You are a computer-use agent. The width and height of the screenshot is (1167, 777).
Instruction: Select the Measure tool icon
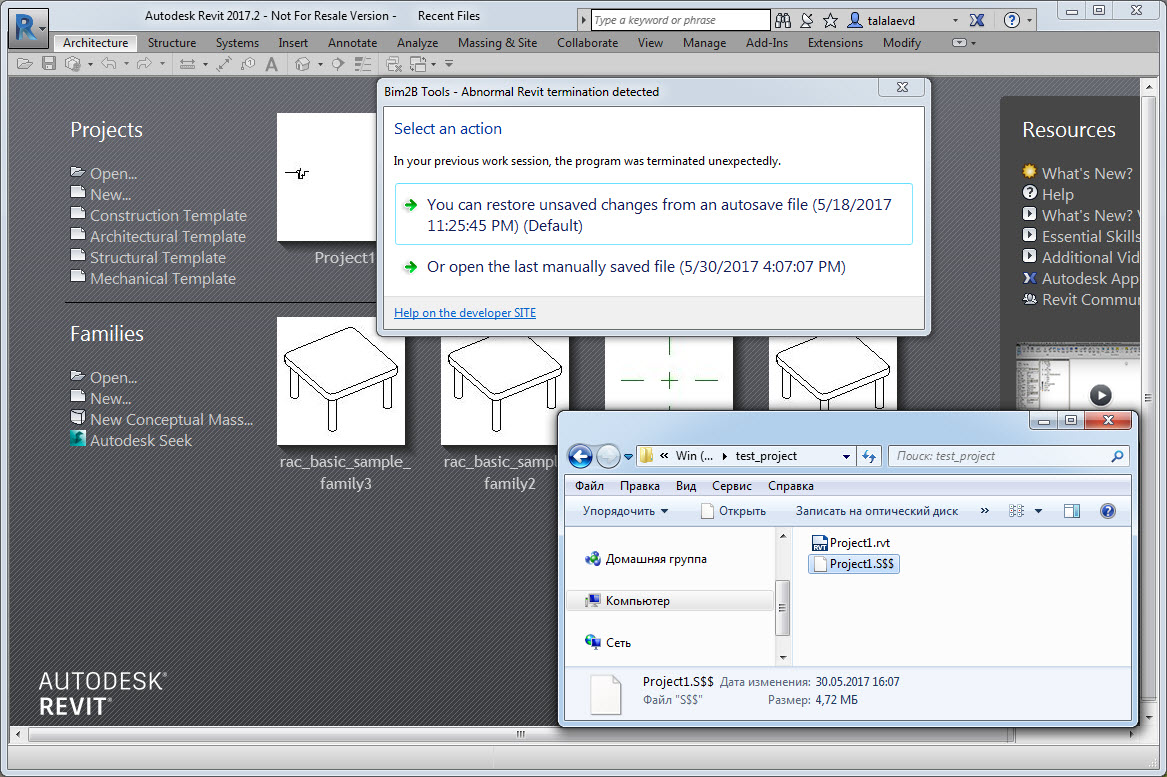[x=186, y=62]
